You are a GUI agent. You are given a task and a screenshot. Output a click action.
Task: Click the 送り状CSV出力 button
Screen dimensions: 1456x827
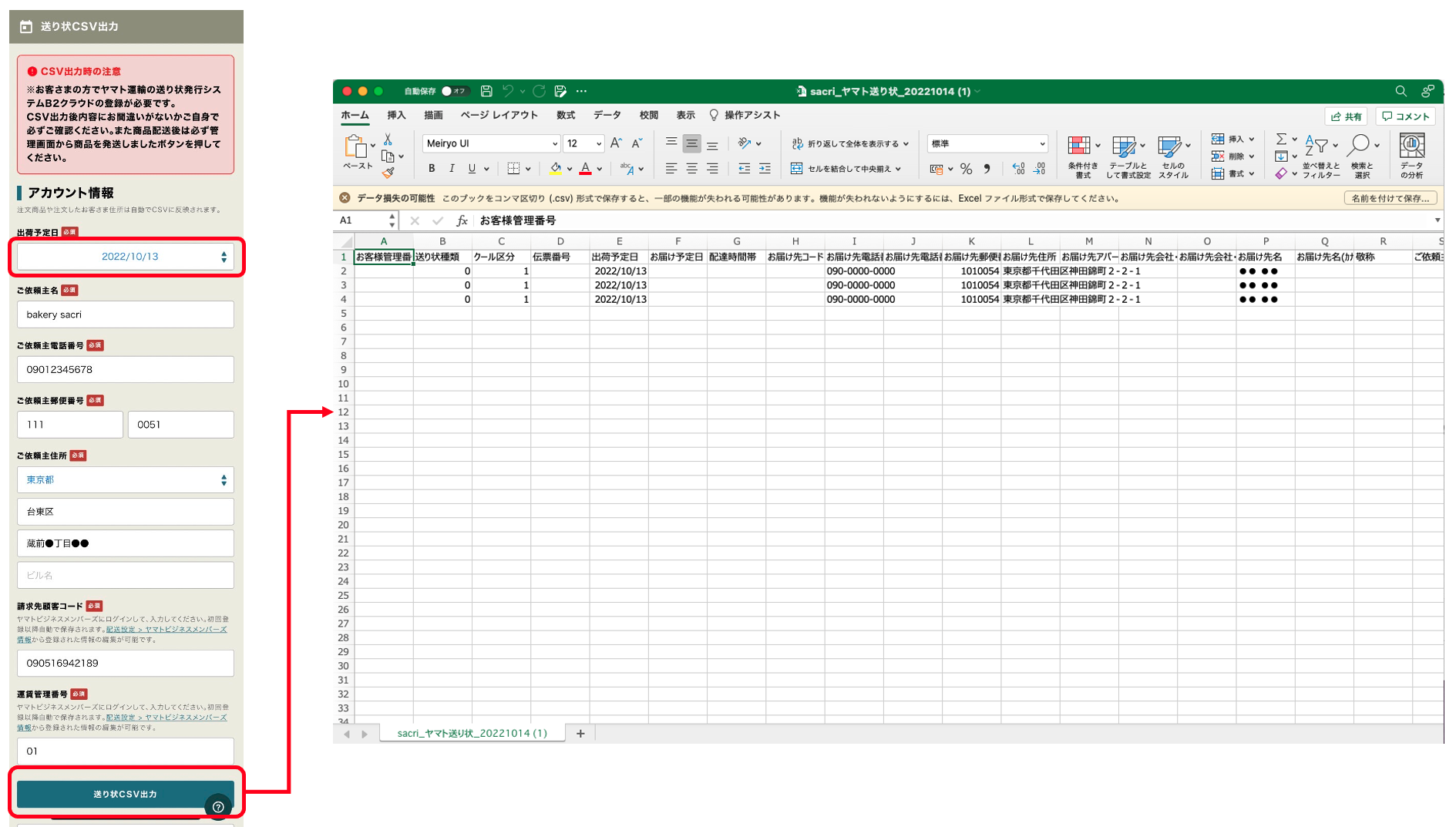pos(126,794)
